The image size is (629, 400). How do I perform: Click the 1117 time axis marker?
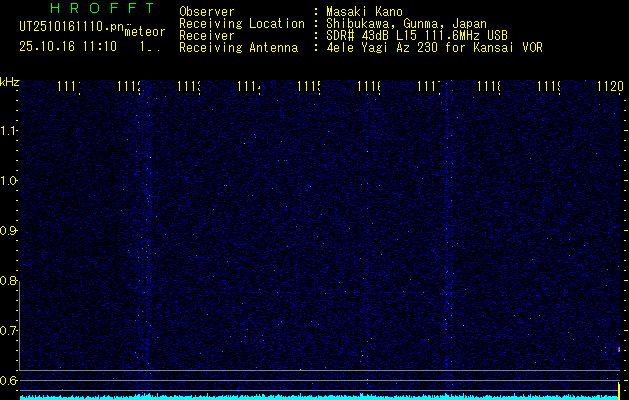(428, 86)
